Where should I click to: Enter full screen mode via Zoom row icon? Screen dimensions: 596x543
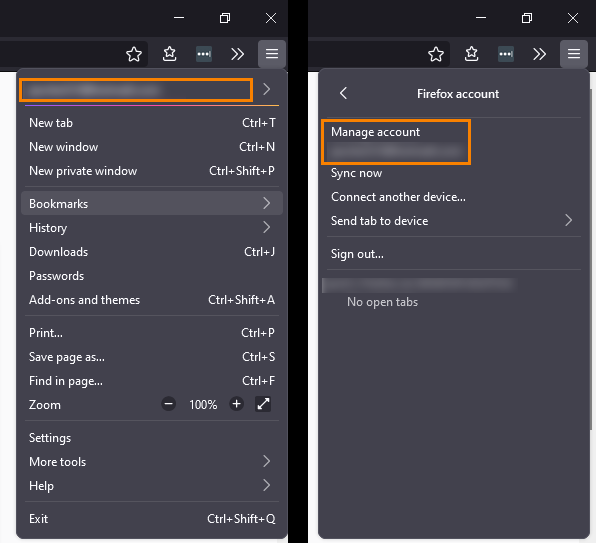click(x=263, y=404)
